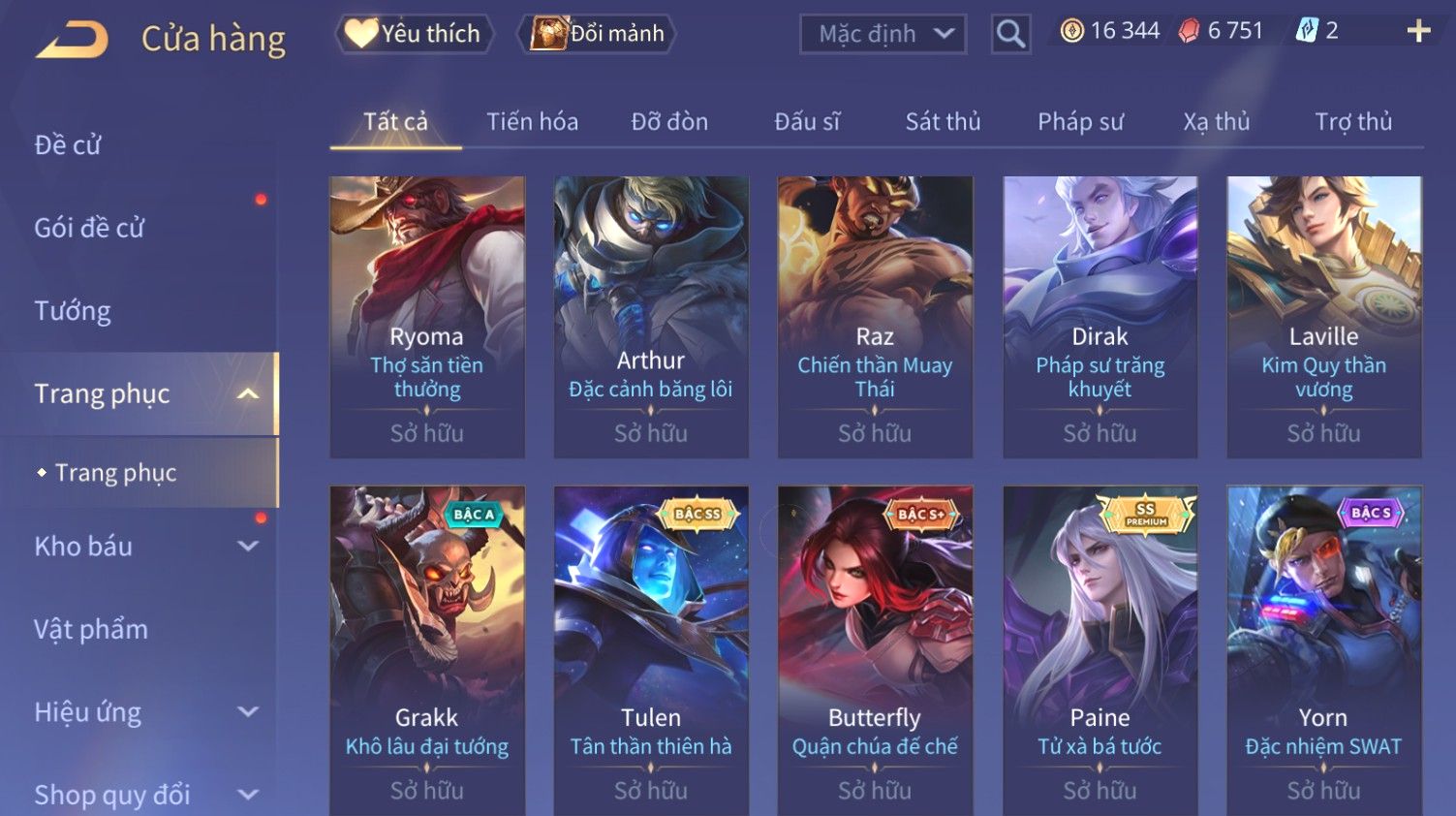Select the Tiến hóa tab
Viewport: 1456px width, 816px height.
[x=532, y=121]
